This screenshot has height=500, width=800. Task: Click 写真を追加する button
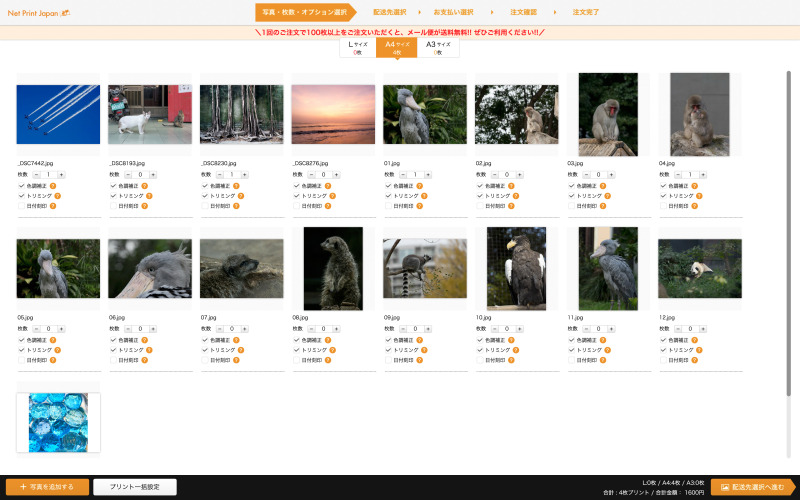click(x=47, y=487)
